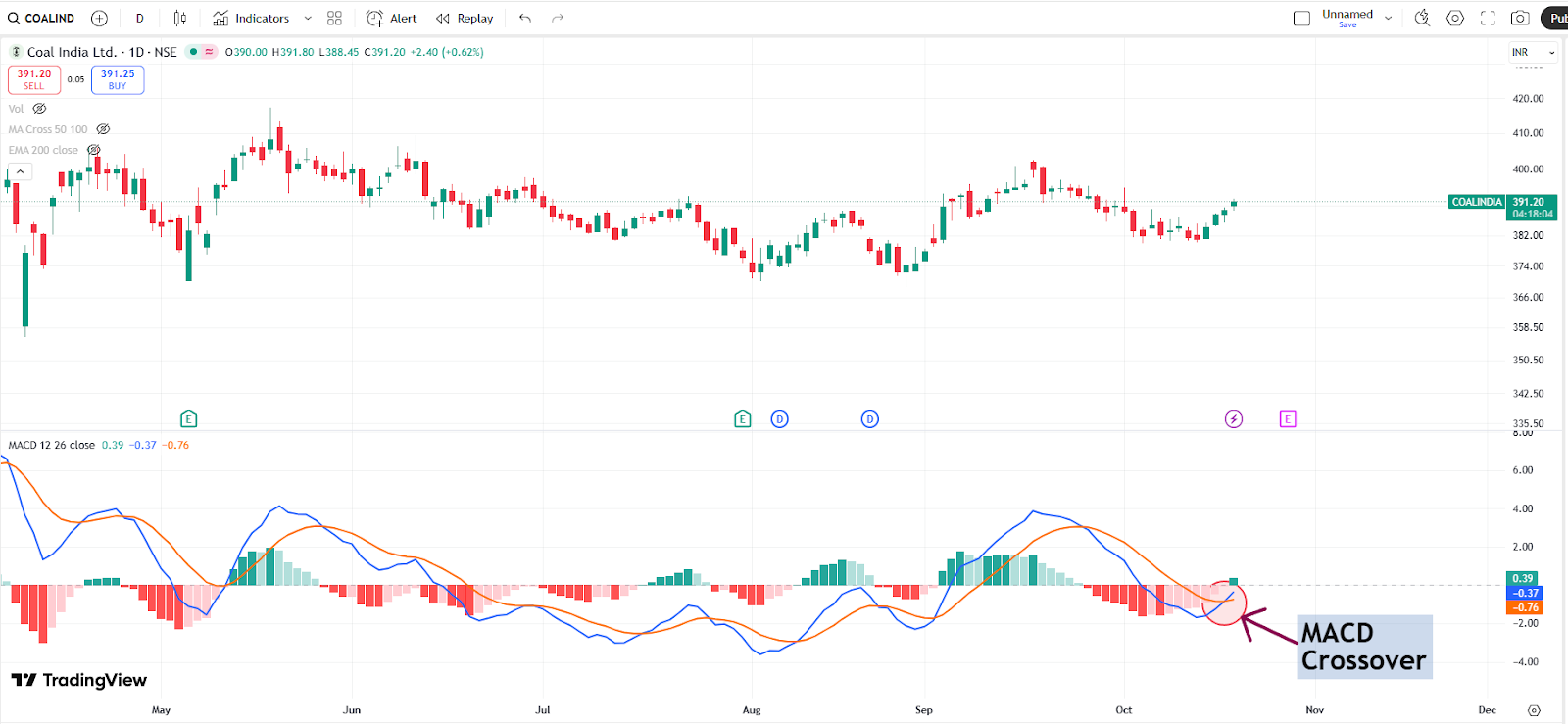The image size is (1568, 724).
Task: Click the COALIND symbol search field
Action: (x=42, y=19)
